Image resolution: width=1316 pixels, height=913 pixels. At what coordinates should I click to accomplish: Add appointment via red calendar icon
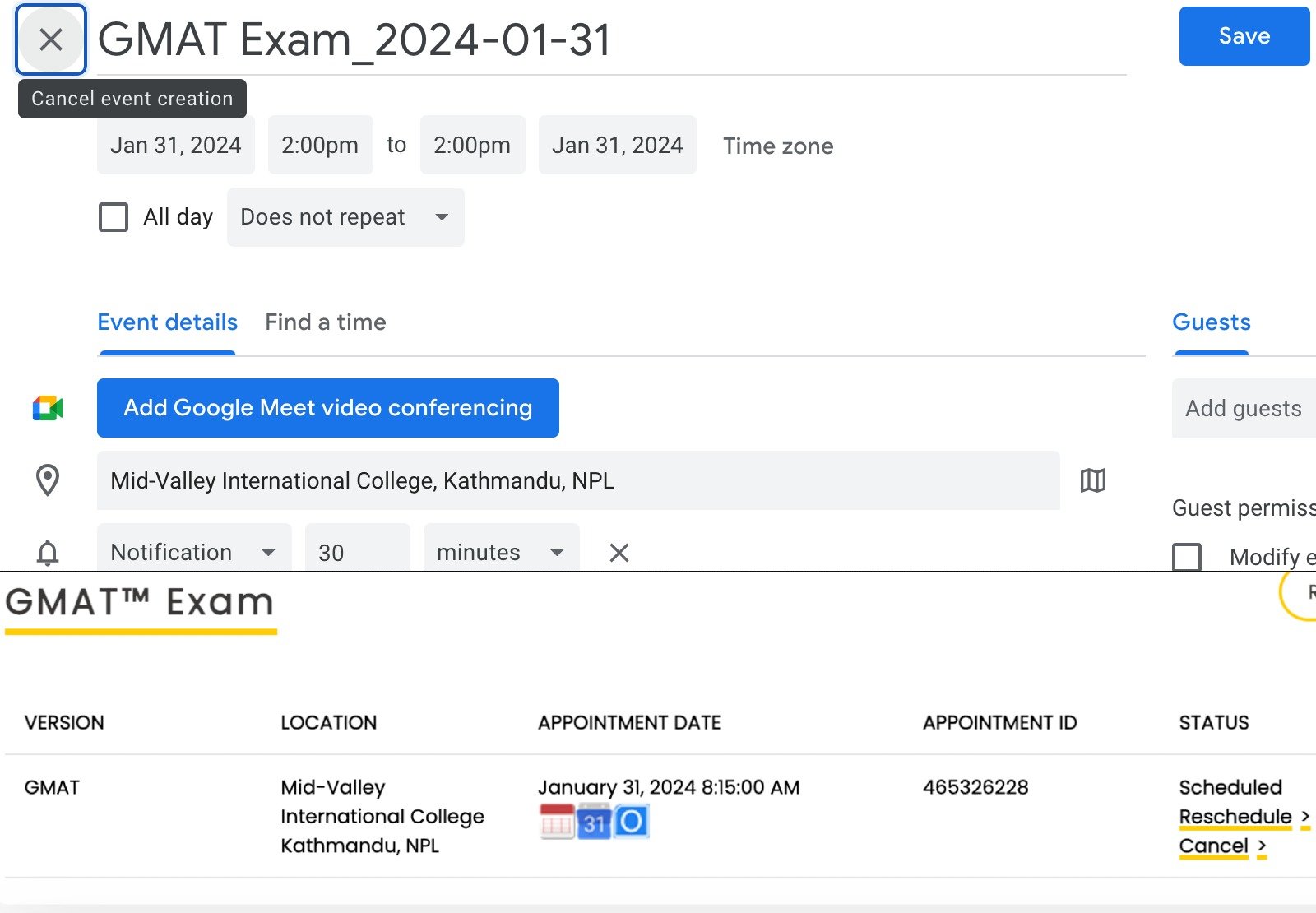click(x=557, y=822)
